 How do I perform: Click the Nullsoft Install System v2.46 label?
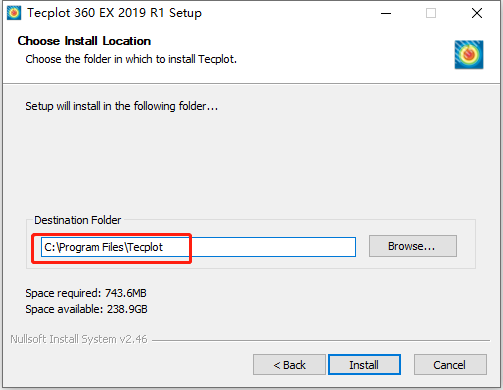click(79, 339)
